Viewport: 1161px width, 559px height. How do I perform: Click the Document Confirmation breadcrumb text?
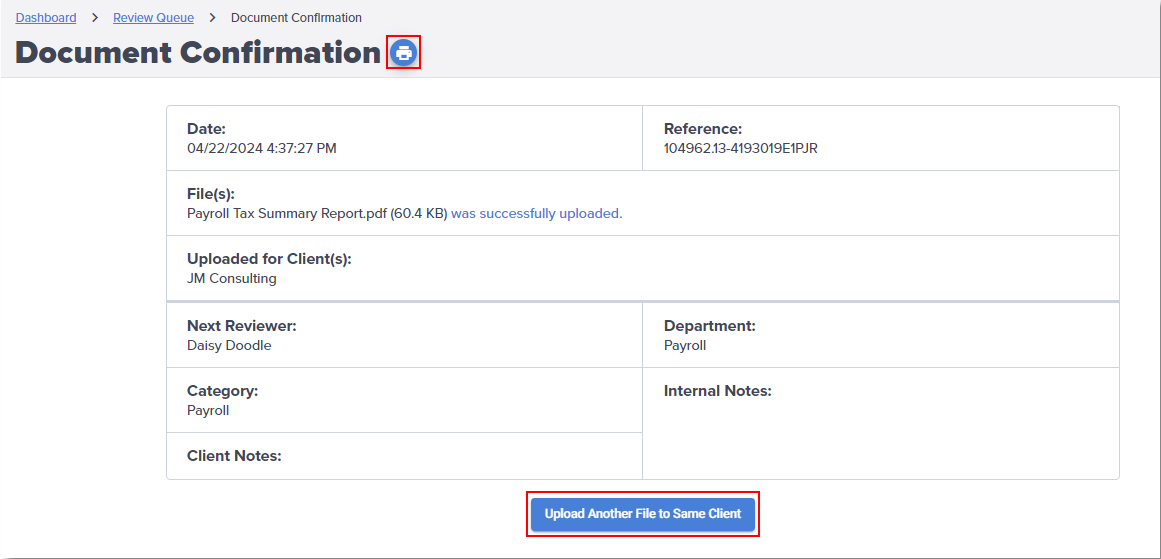pyautogui.click(x=296, y=17)
